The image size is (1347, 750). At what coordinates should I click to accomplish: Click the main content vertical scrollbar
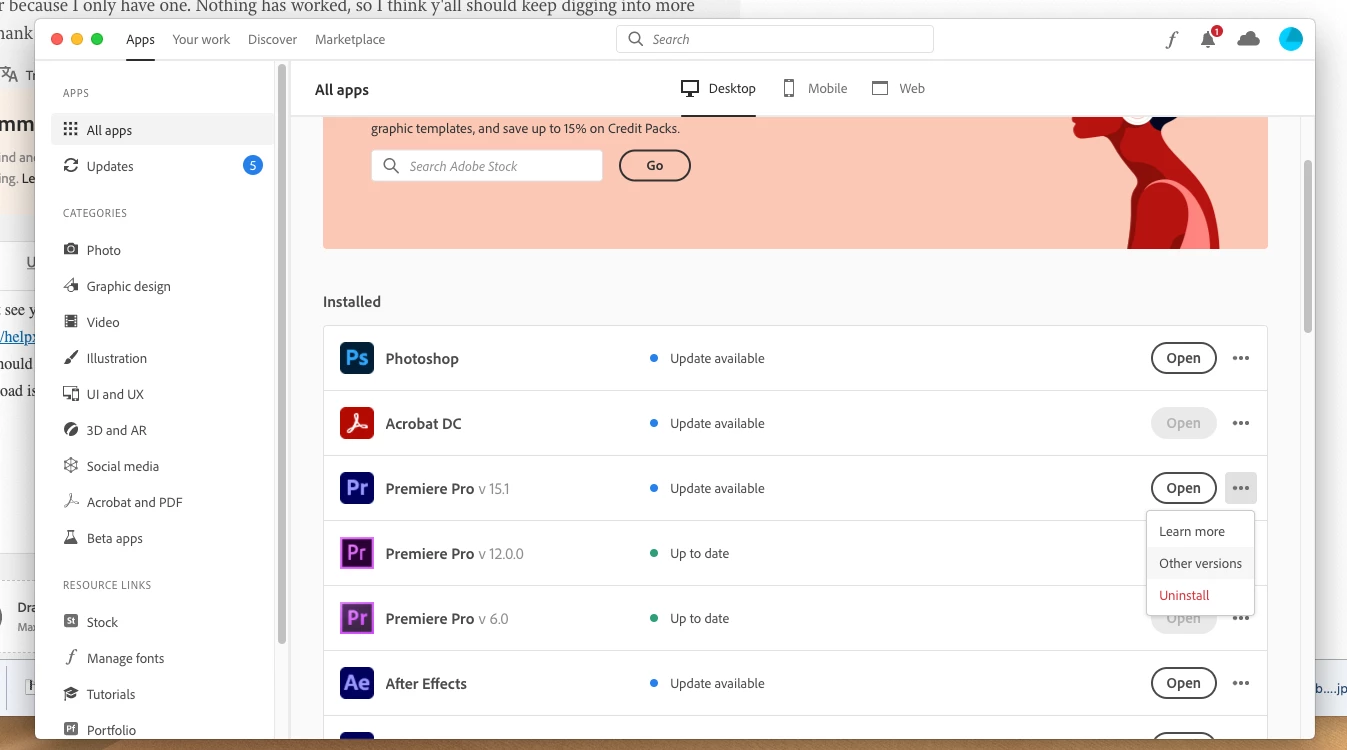pyautogui.click(x=1307, y=245)
